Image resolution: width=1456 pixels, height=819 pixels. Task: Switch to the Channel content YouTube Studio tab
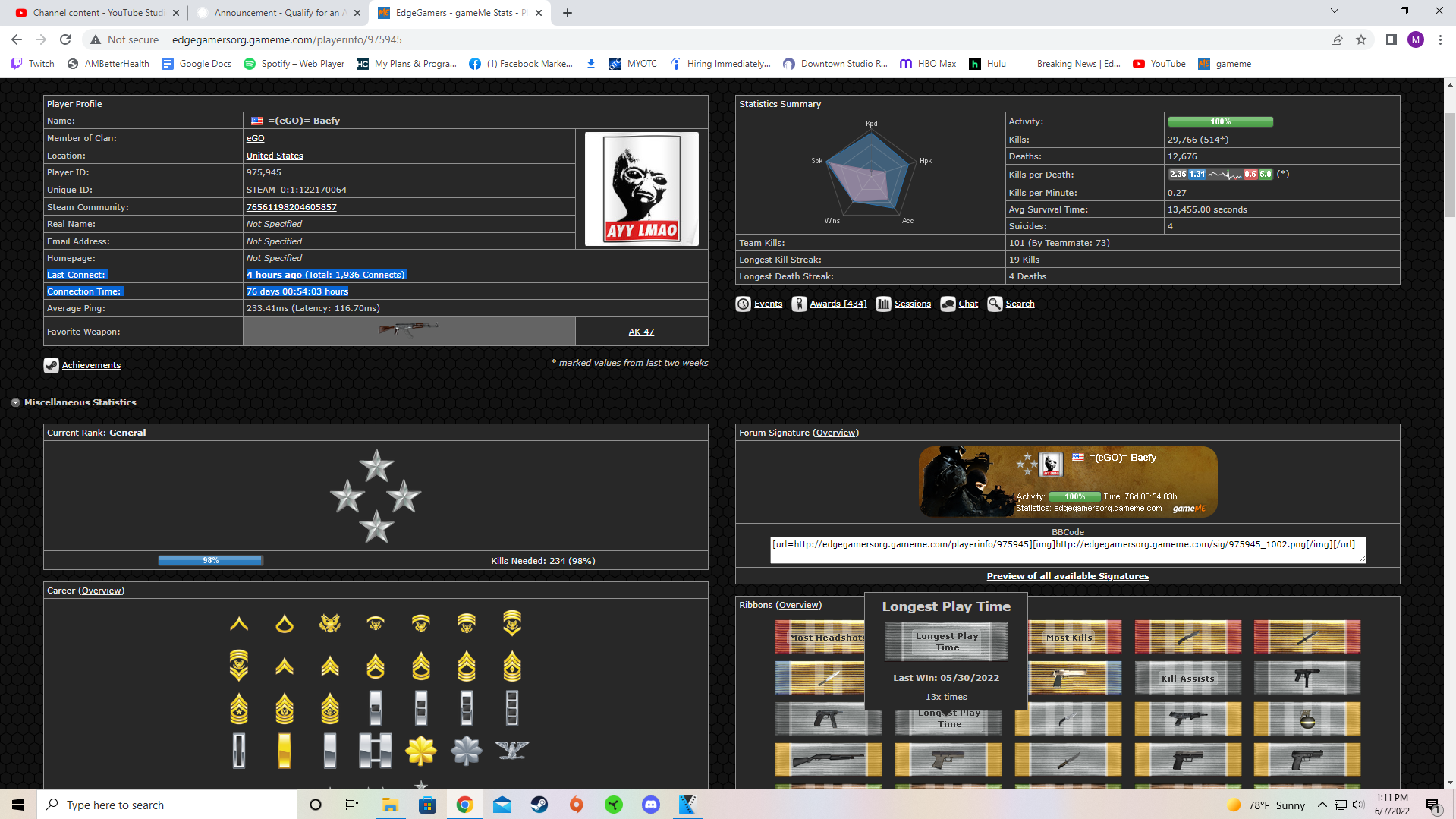tap(97, 13)
